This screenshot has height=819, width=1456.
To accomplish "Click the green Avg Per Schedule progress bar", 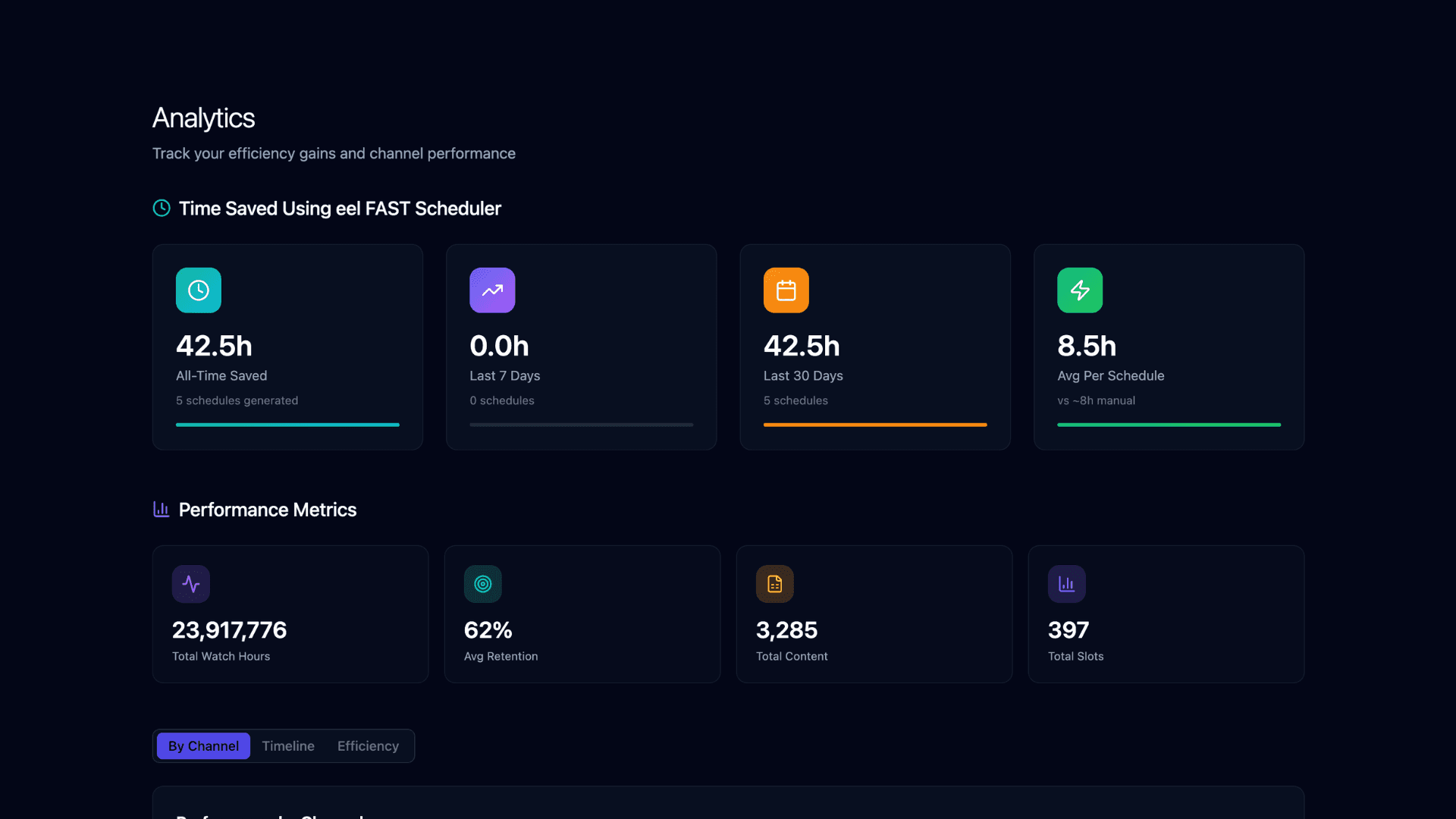I will (x=1169, y=425).
